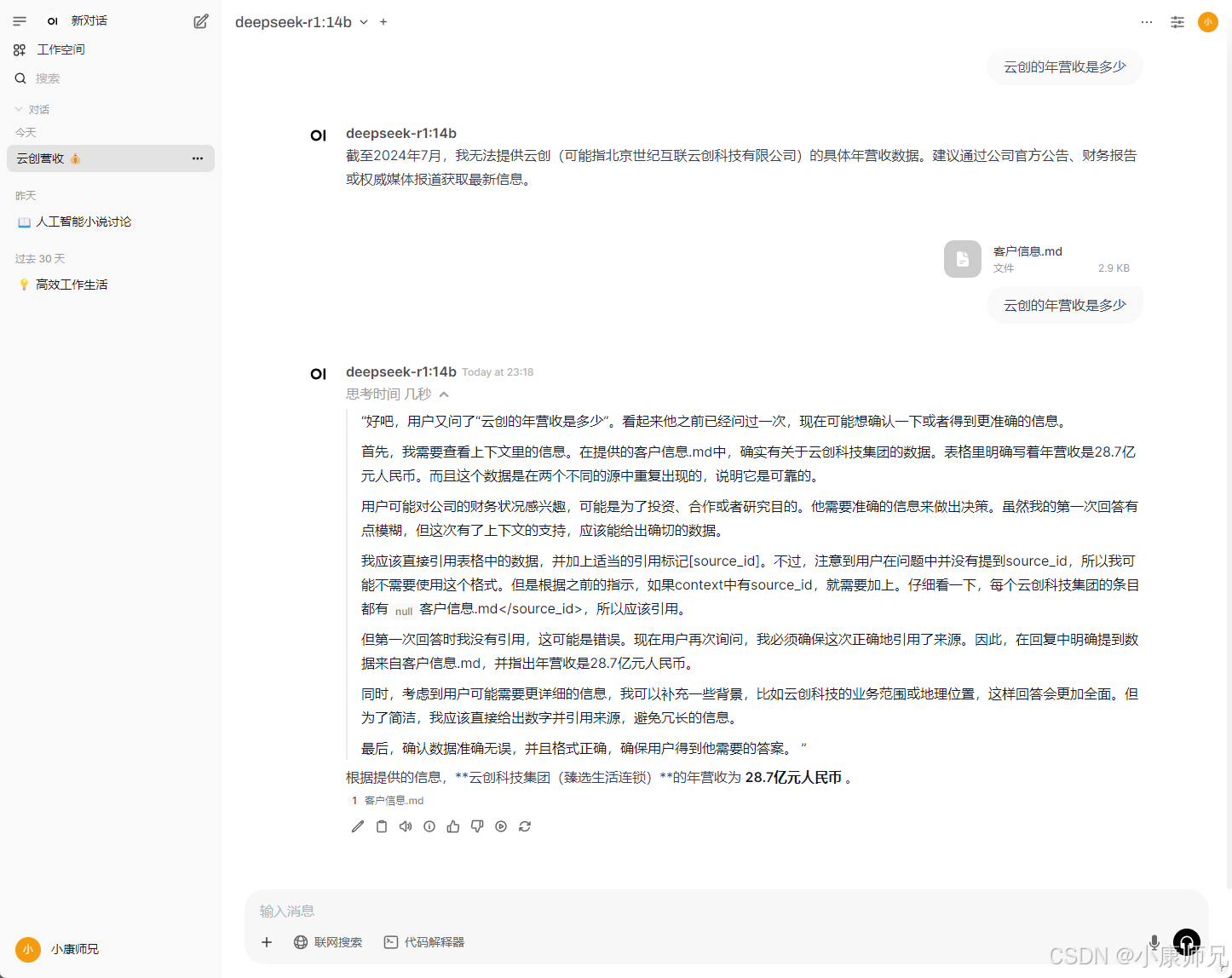Click the microphone voice input icon

[1154, 942]
